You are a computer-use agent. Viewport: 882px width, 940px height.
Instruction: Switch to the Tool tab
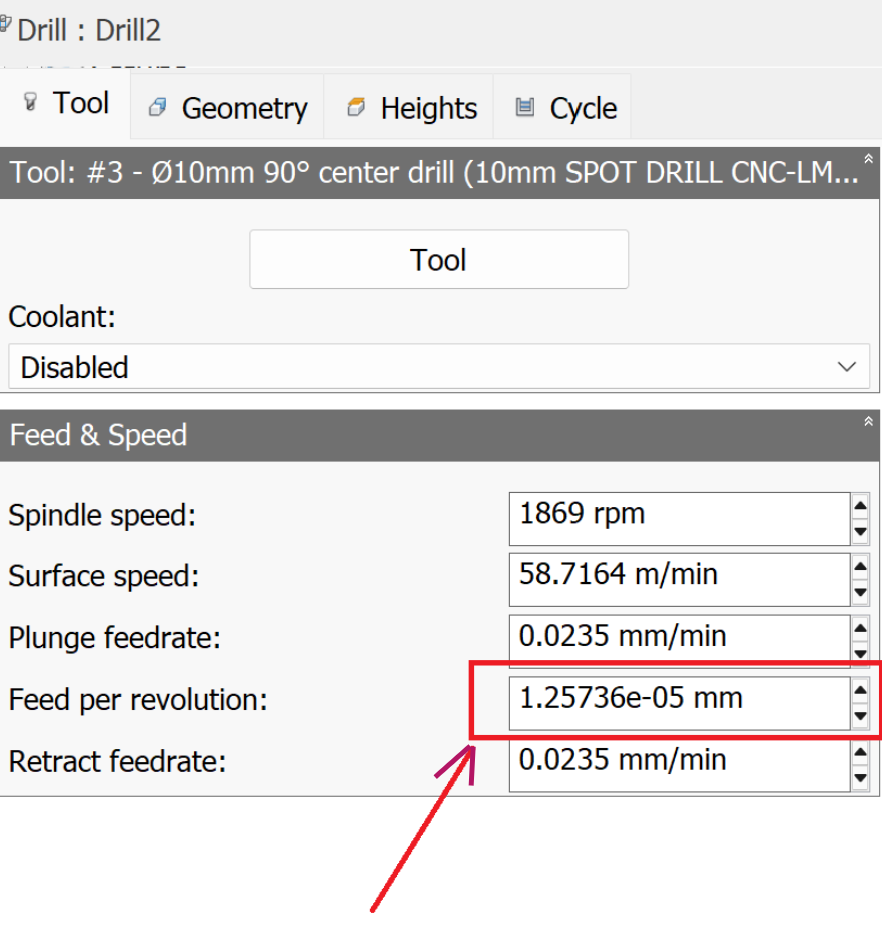pyautogui.click(x=65, y=103)
